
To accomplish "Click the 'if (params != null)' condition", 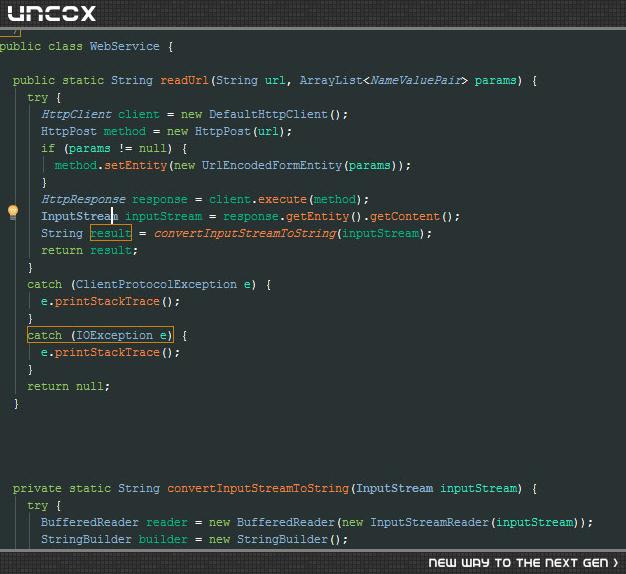I will [x=106, y=148].
